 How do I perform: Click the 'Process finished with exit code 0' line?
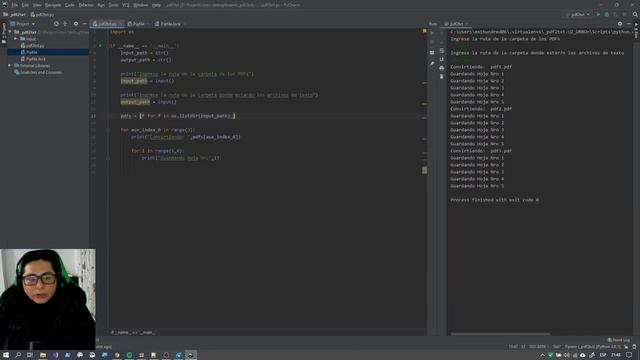[x=494, y=200]
